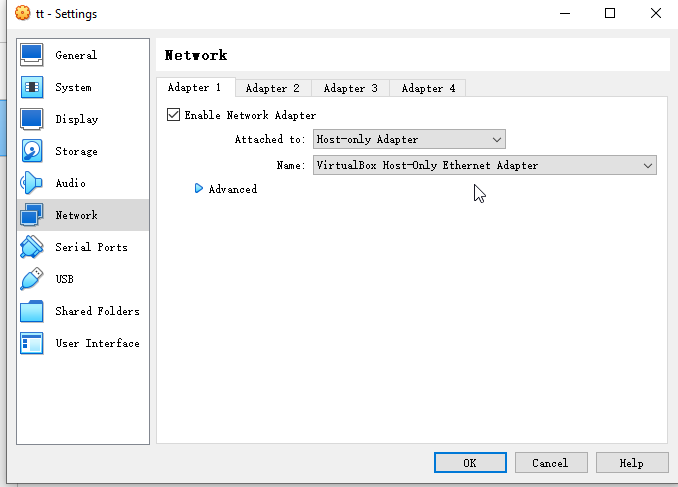Click the Display screen icon

(32, 119)
